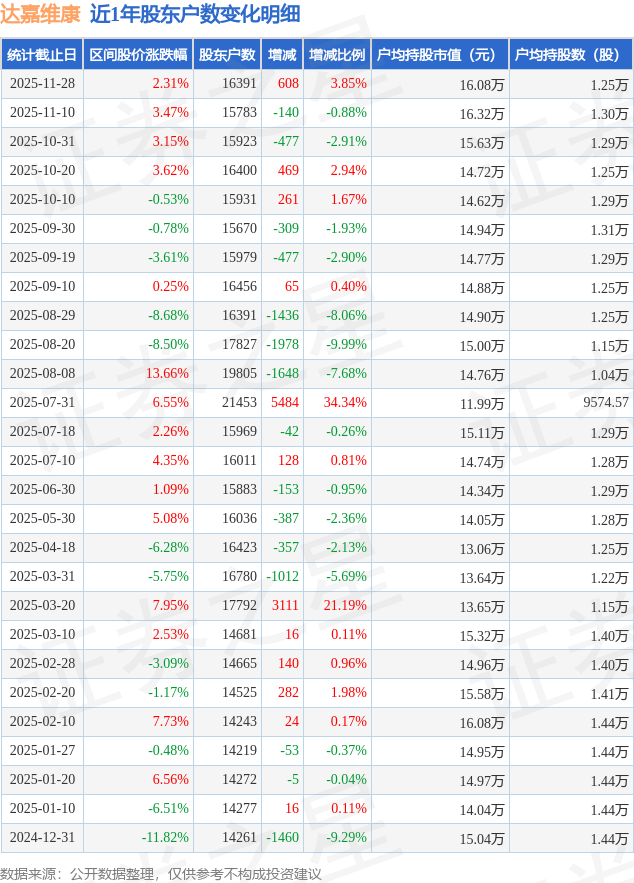This screenshot has height=883, width=634.
Task: Click the 增减比例 column header
Action: pos(337,55)
